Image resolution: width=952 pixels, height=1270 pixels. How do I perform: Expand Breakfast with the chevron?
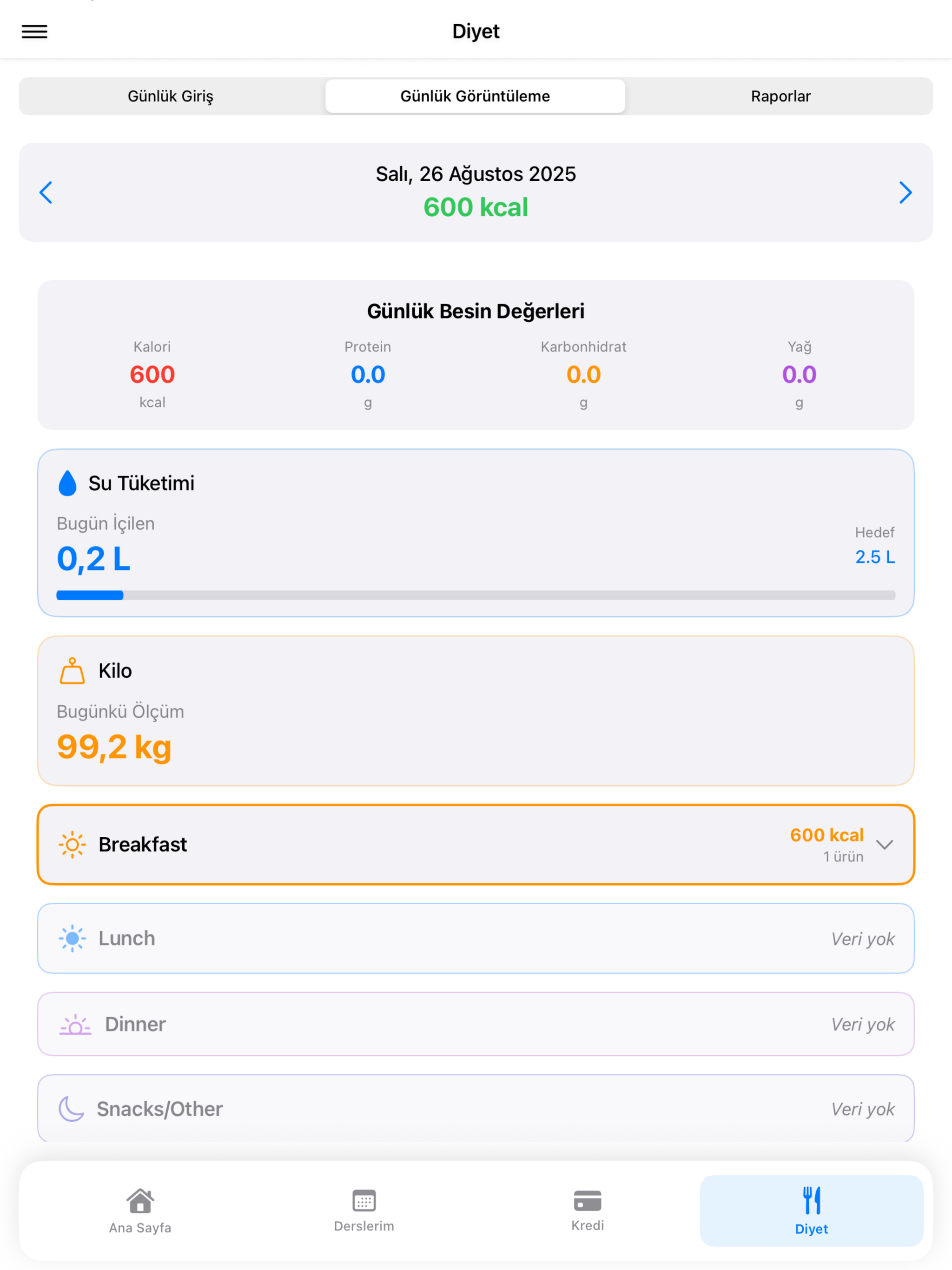[x=884, y=845]
